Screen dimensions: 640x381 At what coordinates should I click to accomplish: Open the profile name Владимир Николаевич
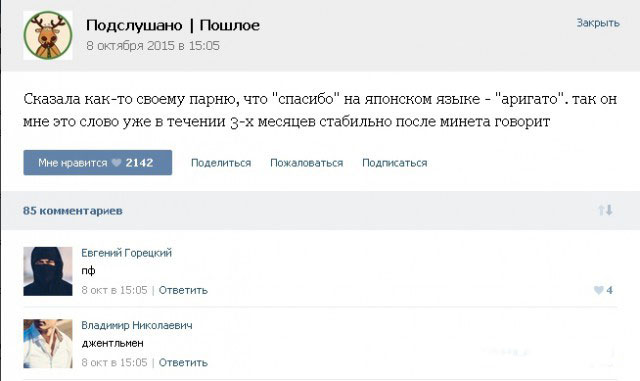[137, 325]
